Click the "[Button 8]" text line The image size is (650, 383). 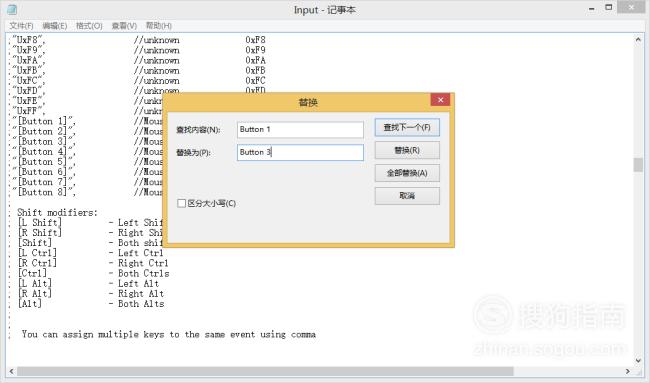pyautogui.click(x=44, y=192)
